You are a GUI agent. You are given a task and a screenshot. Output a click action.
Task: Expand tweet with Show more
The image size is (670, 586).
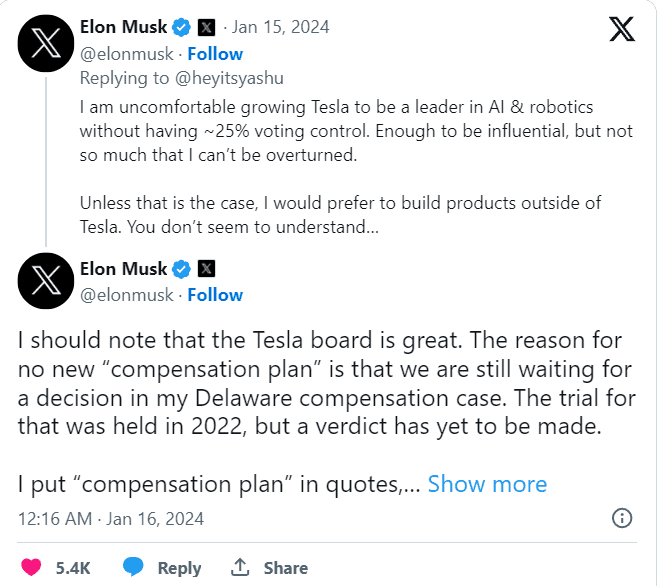tap(487, 484)
